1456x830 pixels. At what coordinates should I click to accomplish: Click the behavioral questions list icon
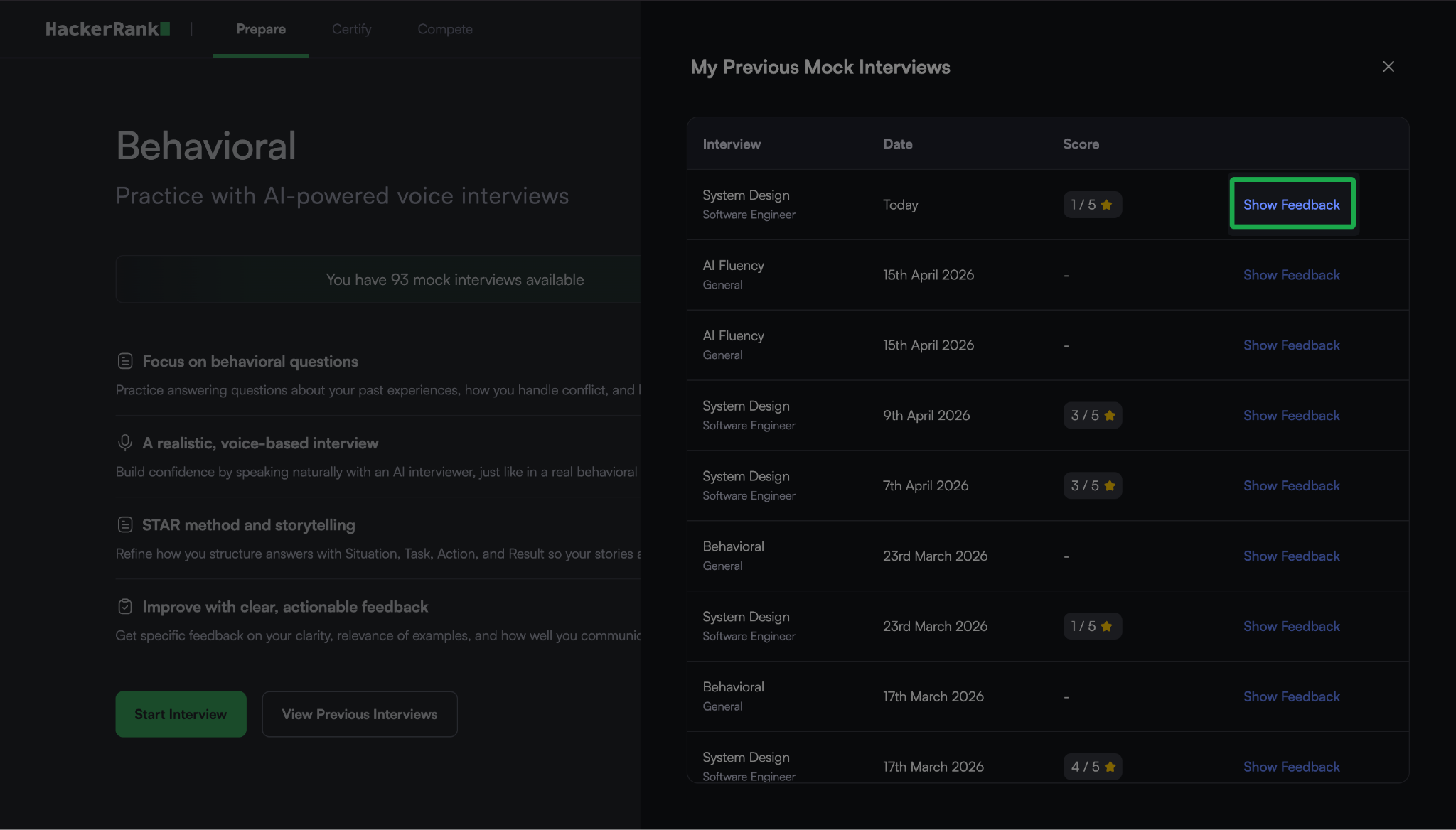pyautogui.click(x=125, y=361)
